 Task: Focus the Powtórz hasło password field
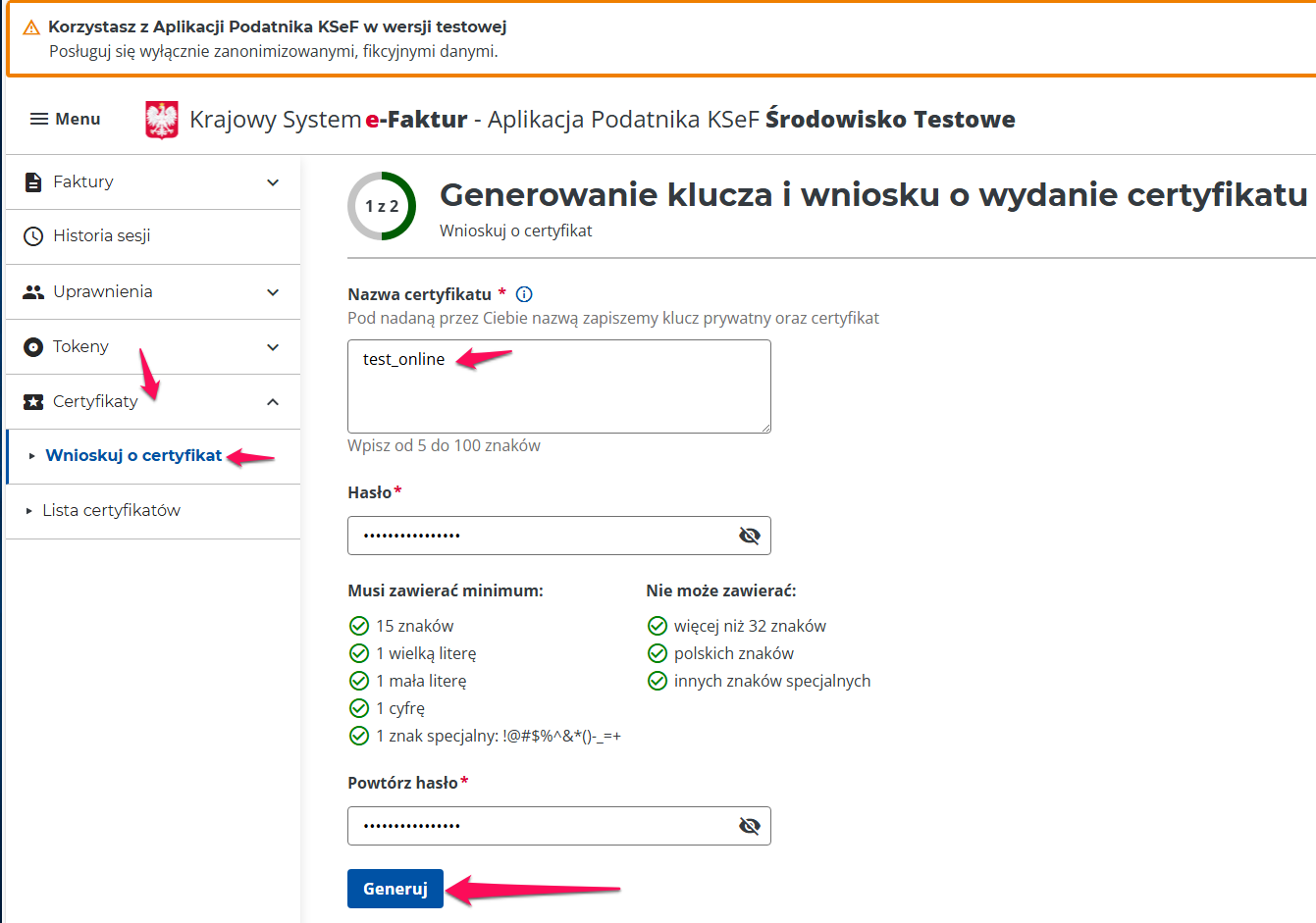(x=540, y=826)
